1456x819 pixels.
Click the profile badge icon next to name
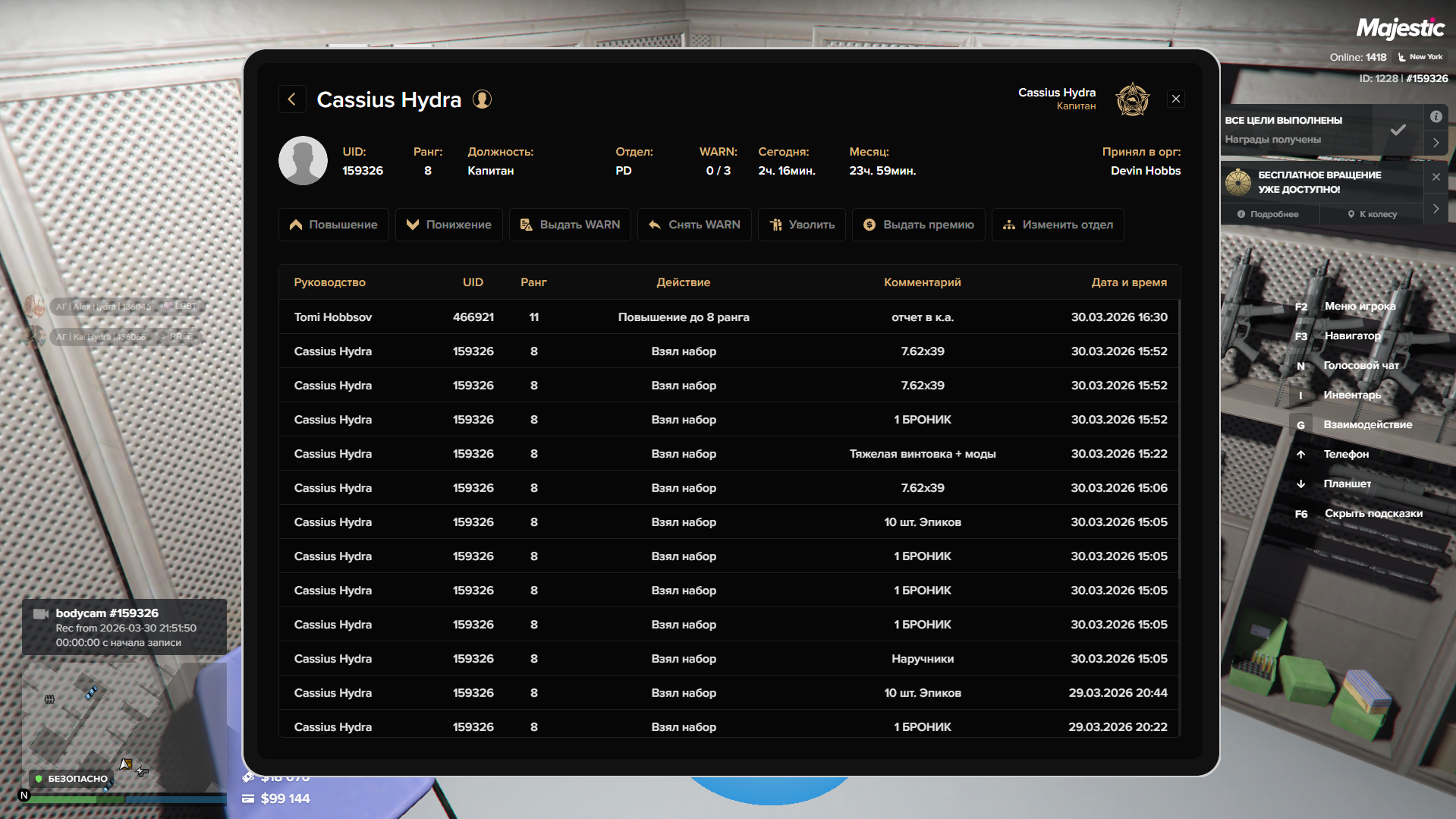(483, 99)
